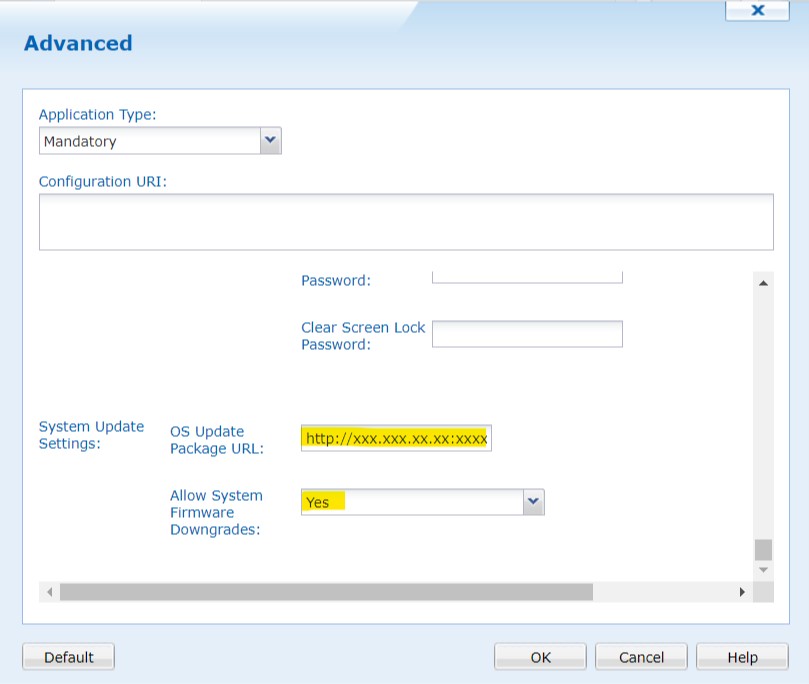Image resolution: width=809 pixels, height=684 pixels.
Task: Confirm settings with the OK button
Action: [540, 657]
